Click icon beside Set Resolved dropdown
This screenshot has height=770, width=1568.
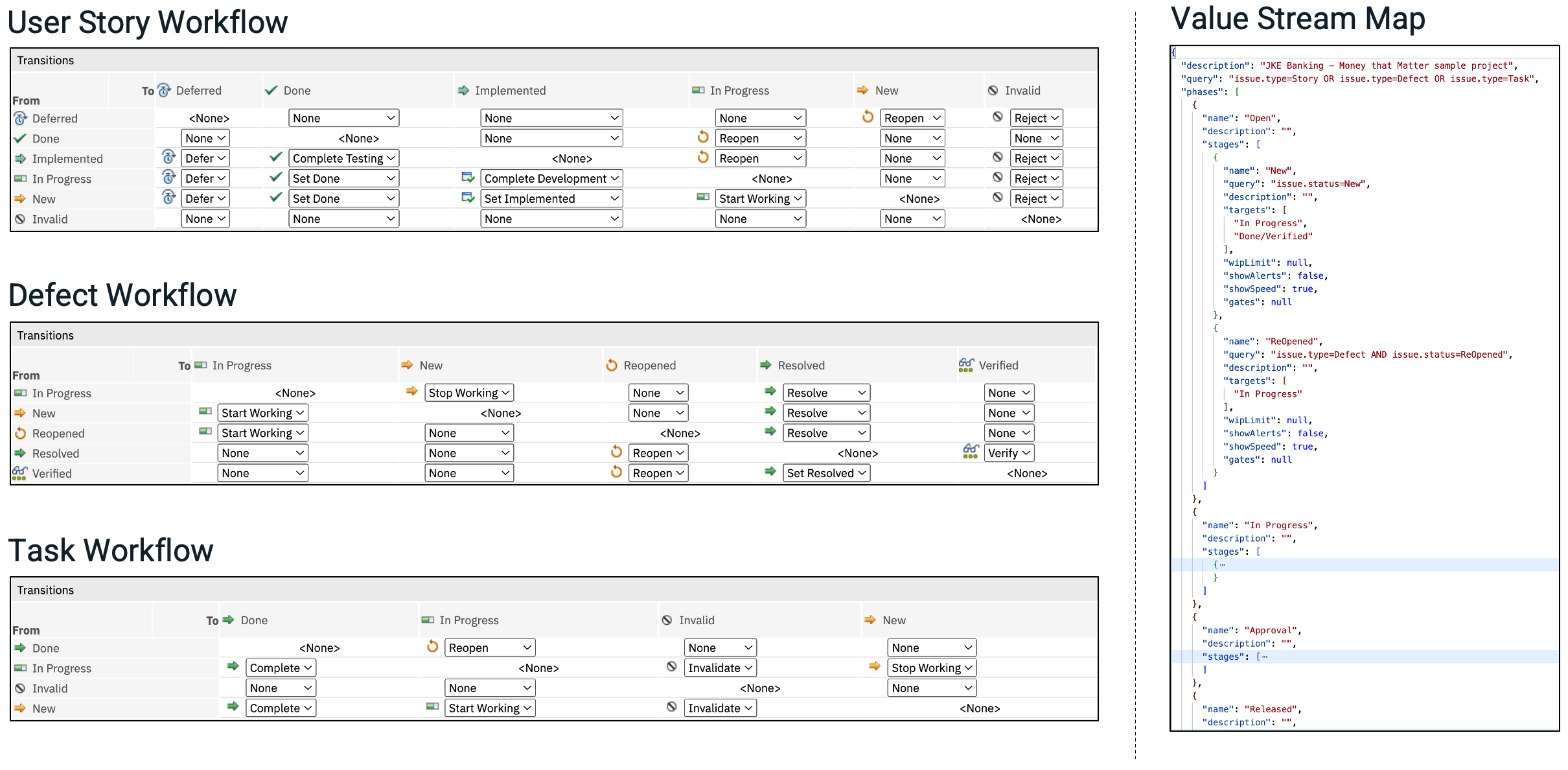tap(770, 471)
